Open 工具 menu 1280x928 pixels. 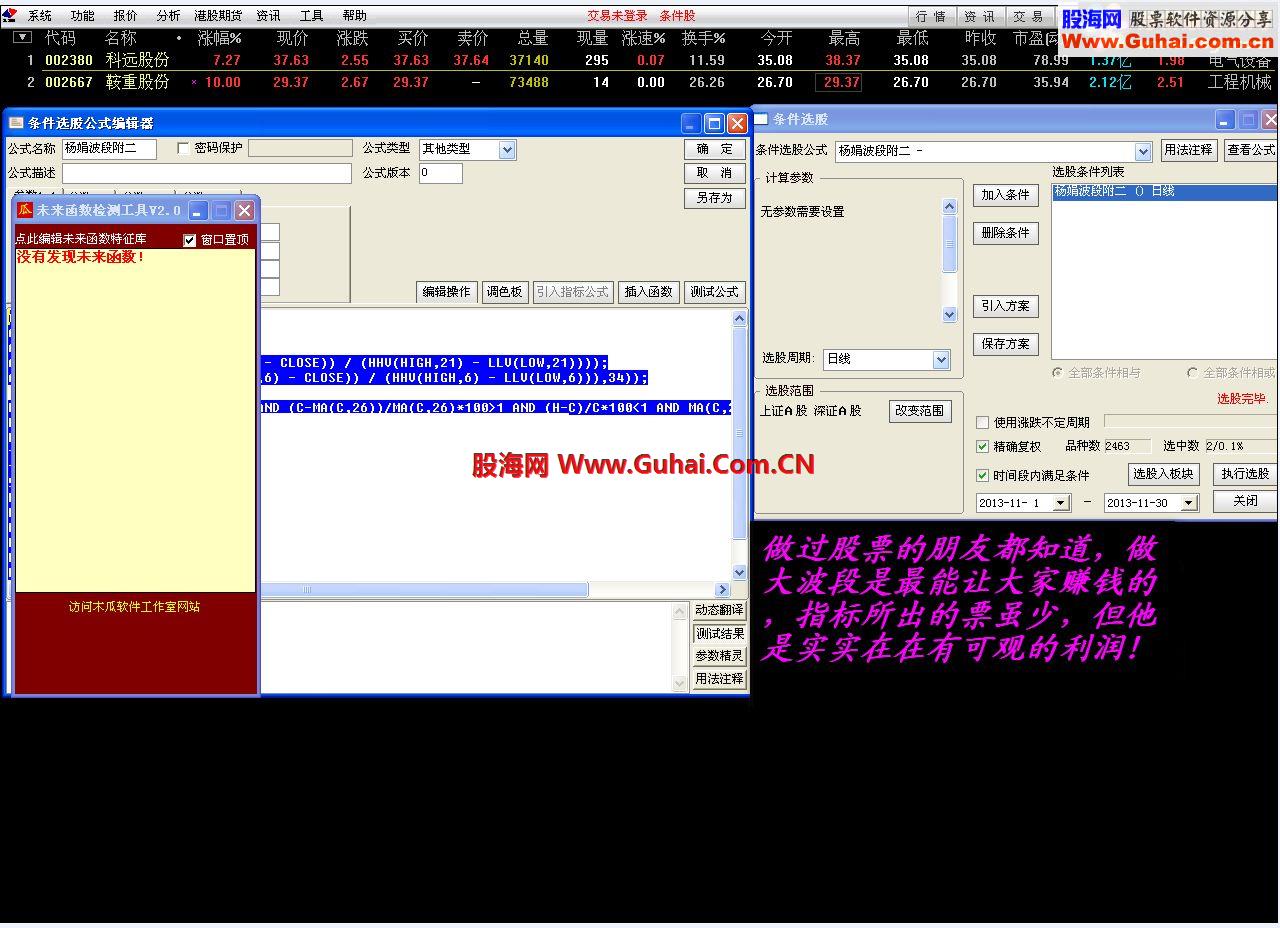coord(312,16)
